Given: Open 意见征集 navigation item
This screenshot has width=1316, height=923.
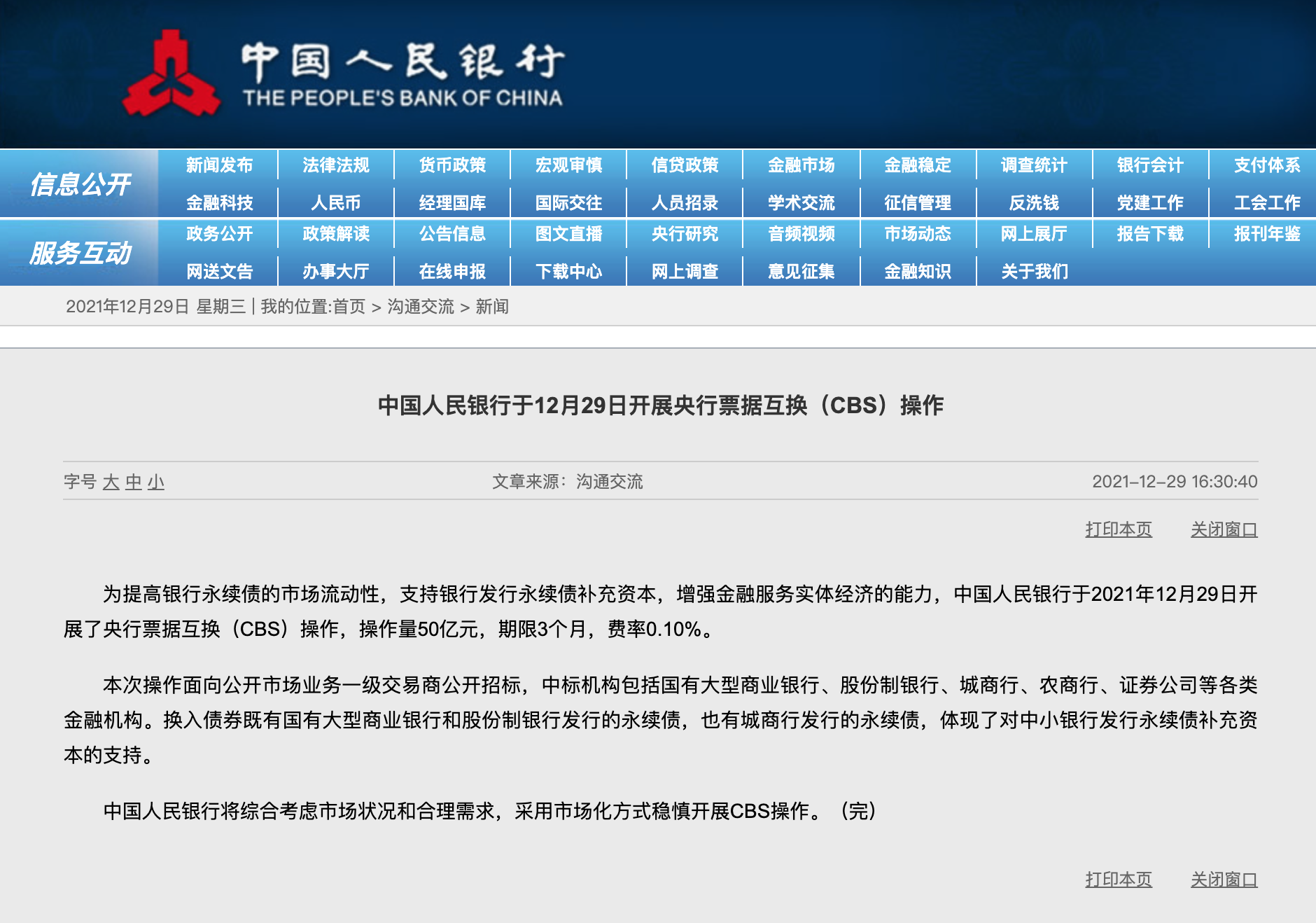Looking at the screenshot, I should [x=801, y=272].
